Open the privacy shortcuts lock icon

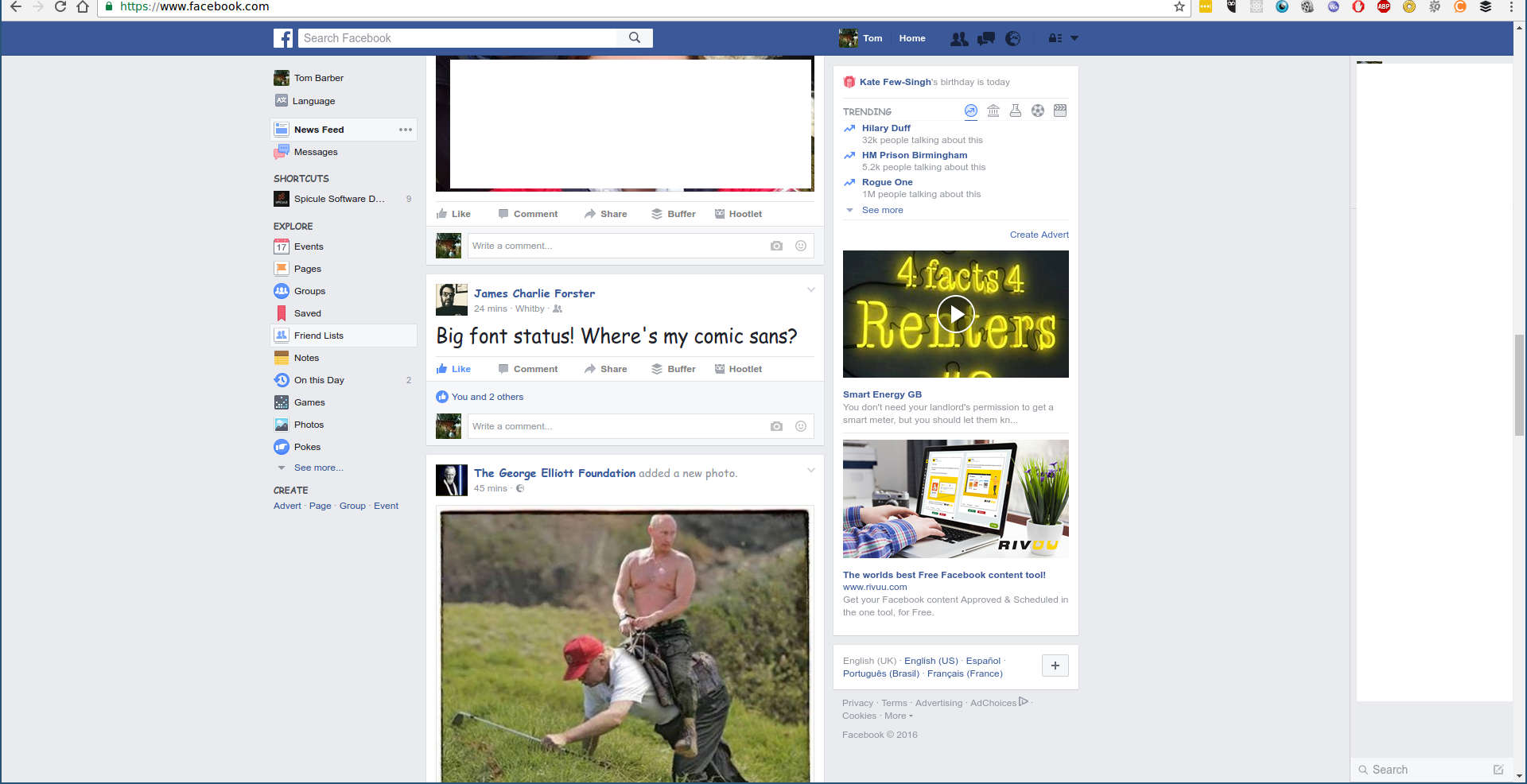point(1055,38)
